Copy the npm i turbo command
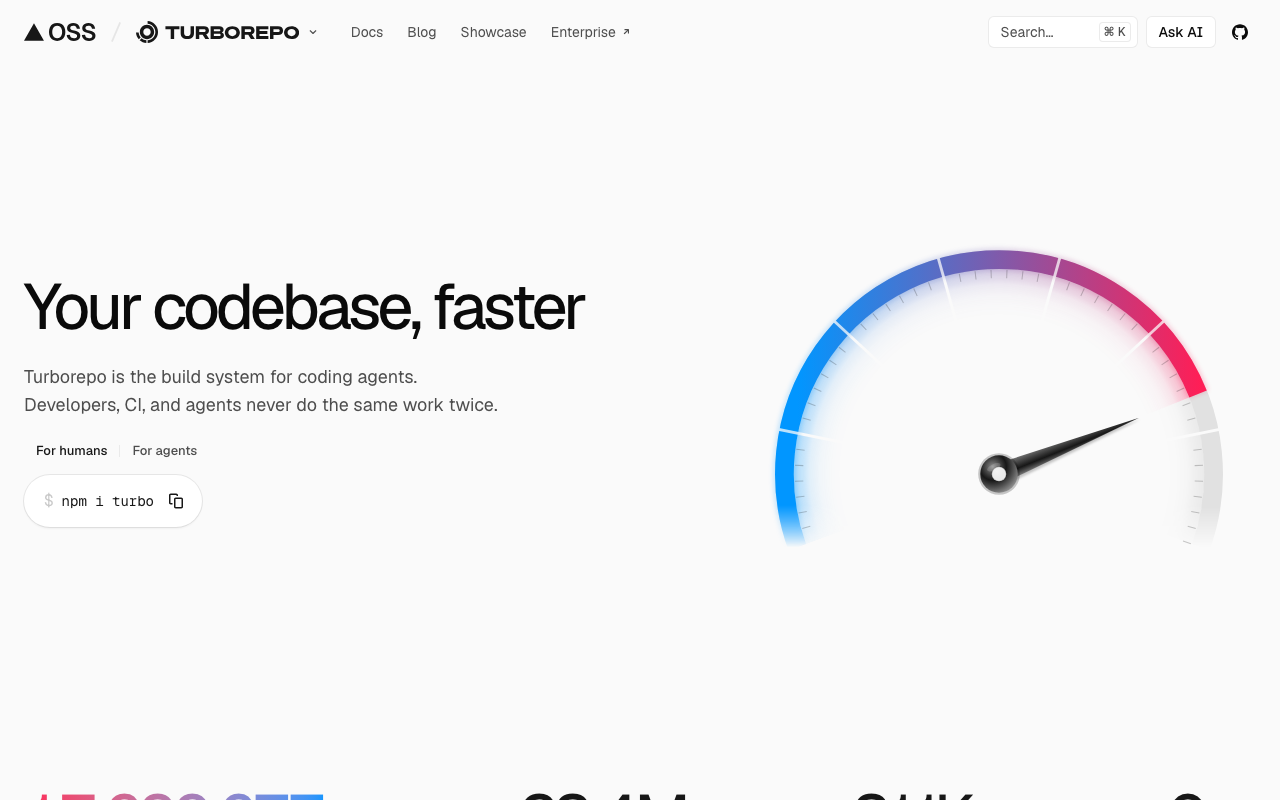The image size is (1280, 800). 176,501
